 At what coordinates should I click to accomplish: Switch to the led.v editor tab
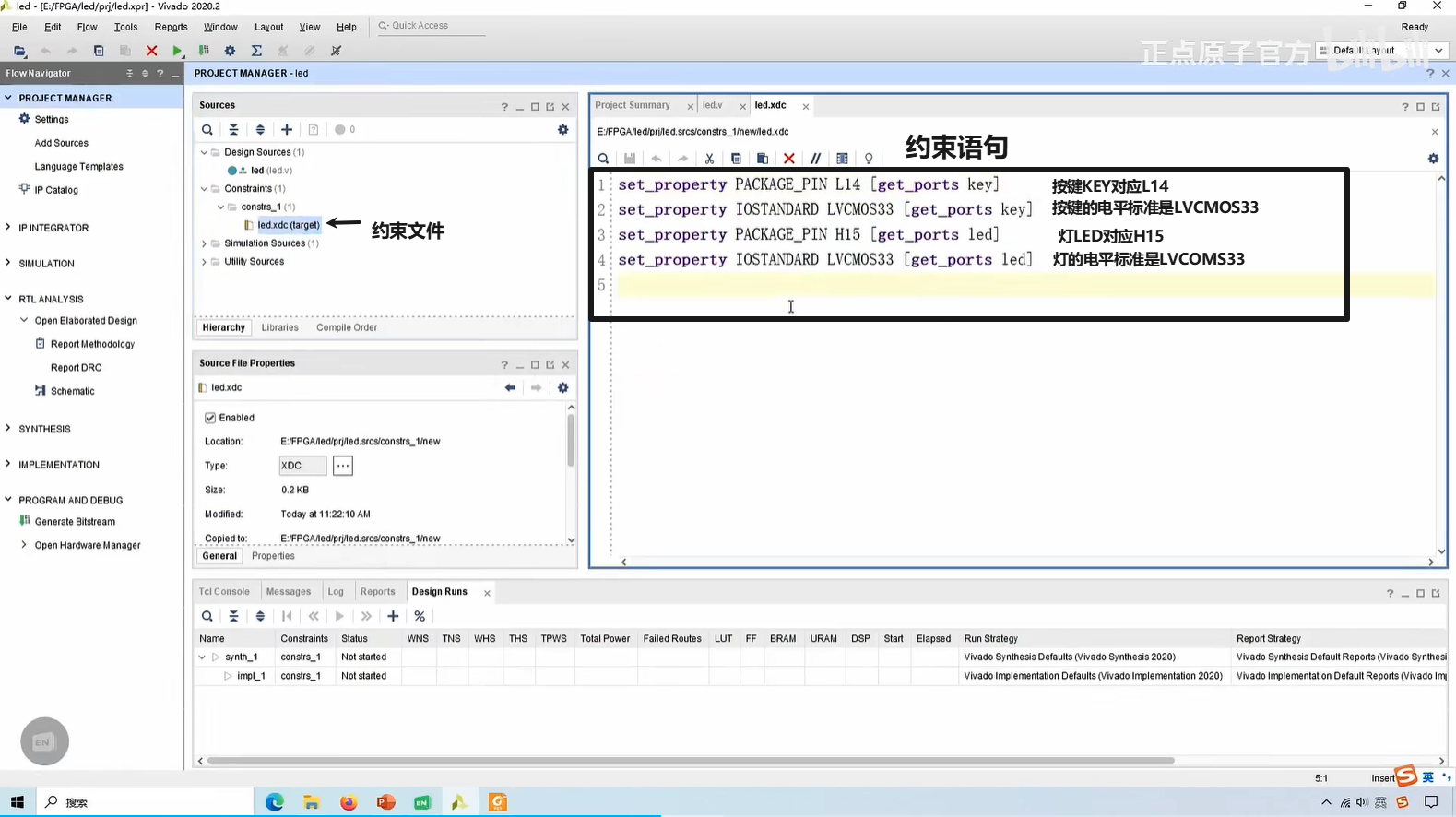pyautogui.click(x=713, y=105)
